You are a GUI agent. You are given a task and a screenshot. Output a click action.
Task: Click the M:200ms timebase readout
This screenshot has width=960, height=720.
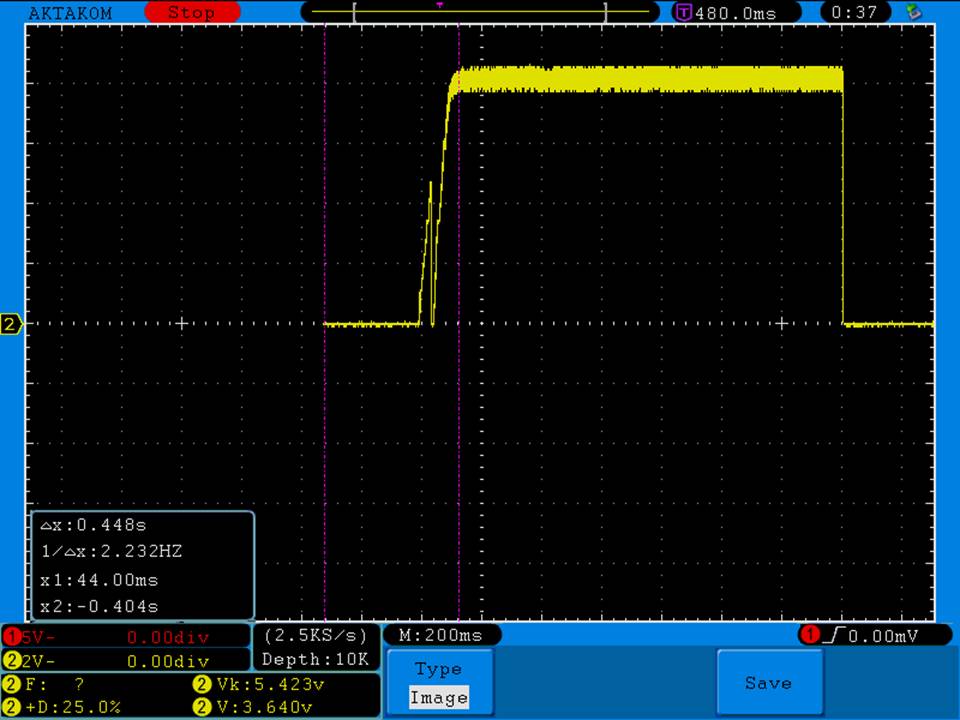click(x=440, y=635)
